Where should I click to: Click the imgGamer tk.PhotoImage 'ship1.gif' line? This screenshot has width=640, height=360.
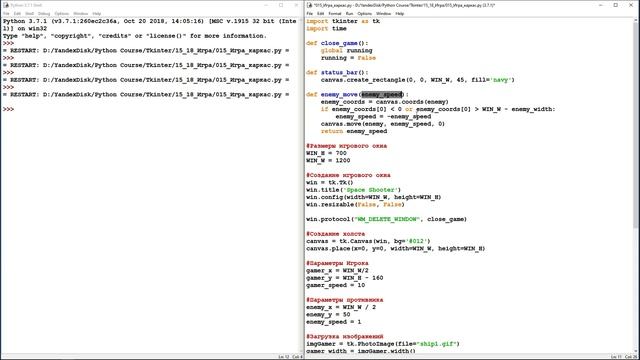click(x=383, y=344)
